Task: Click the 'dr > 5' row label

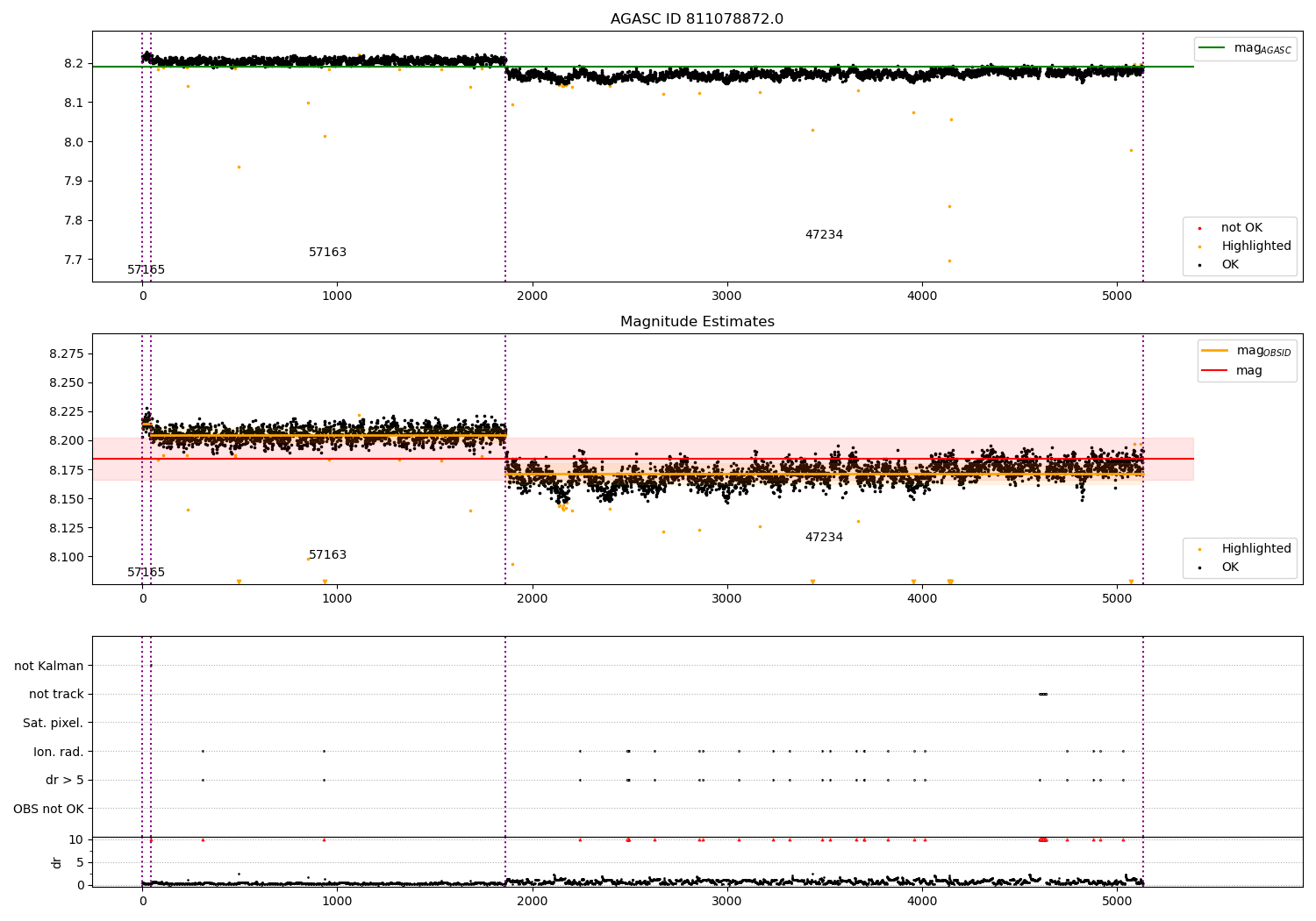Action: coord(65,780)
